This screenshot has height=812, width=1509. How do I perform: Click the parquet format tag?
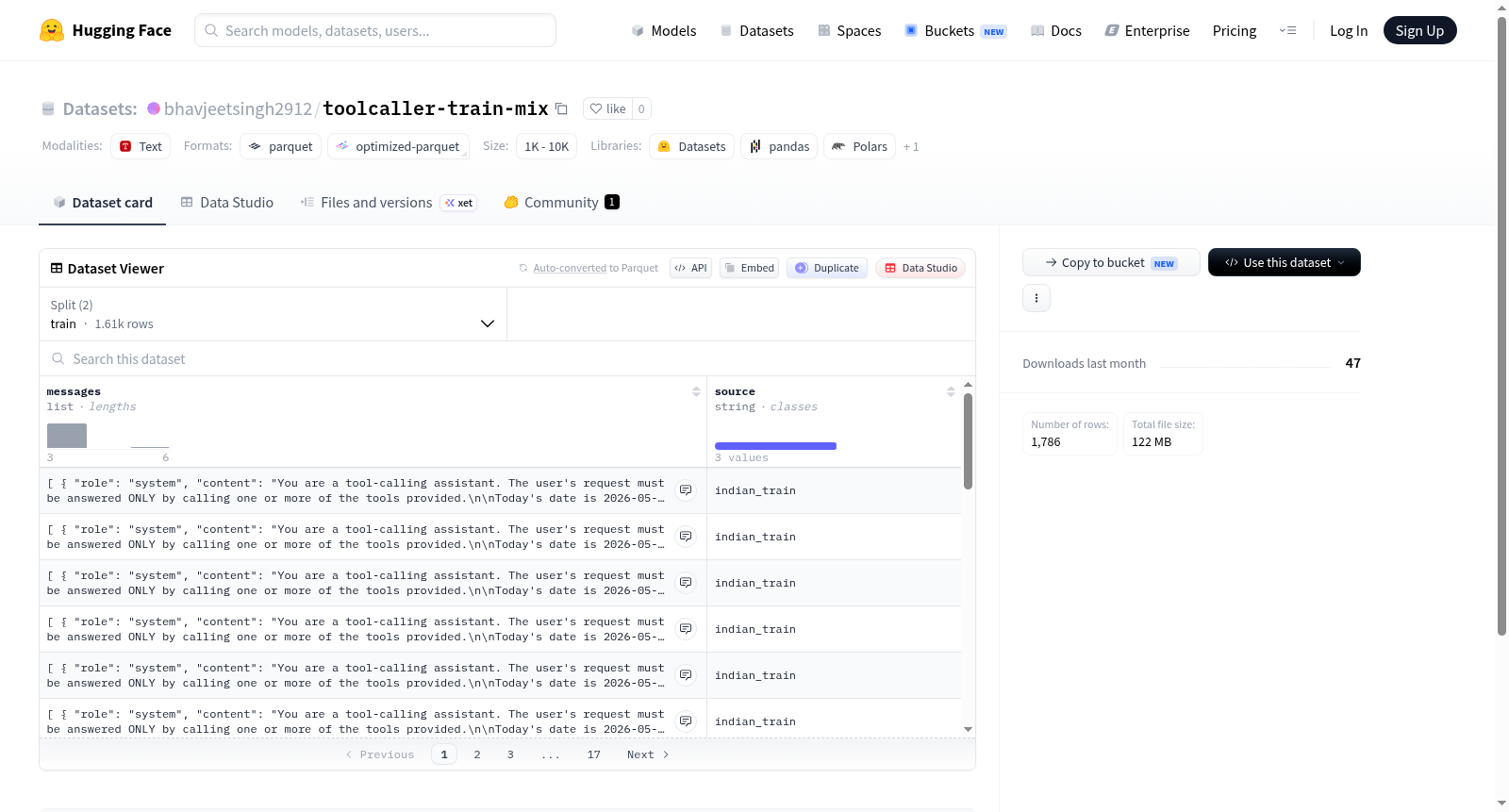tap(281, 146)
